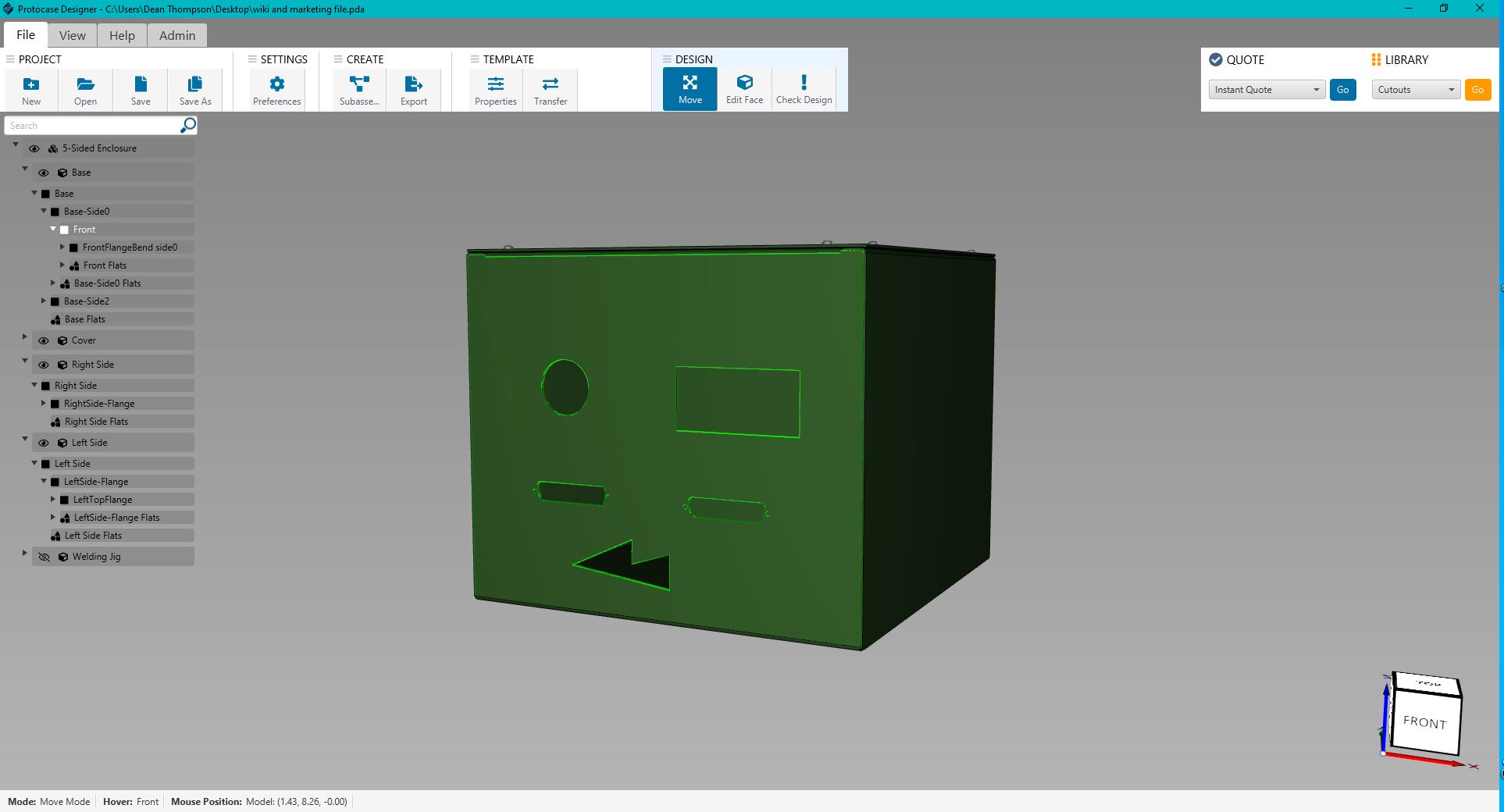Toggle visibility of 5-Sided Enclosure
1504x812 pixels.
(34, 148)
